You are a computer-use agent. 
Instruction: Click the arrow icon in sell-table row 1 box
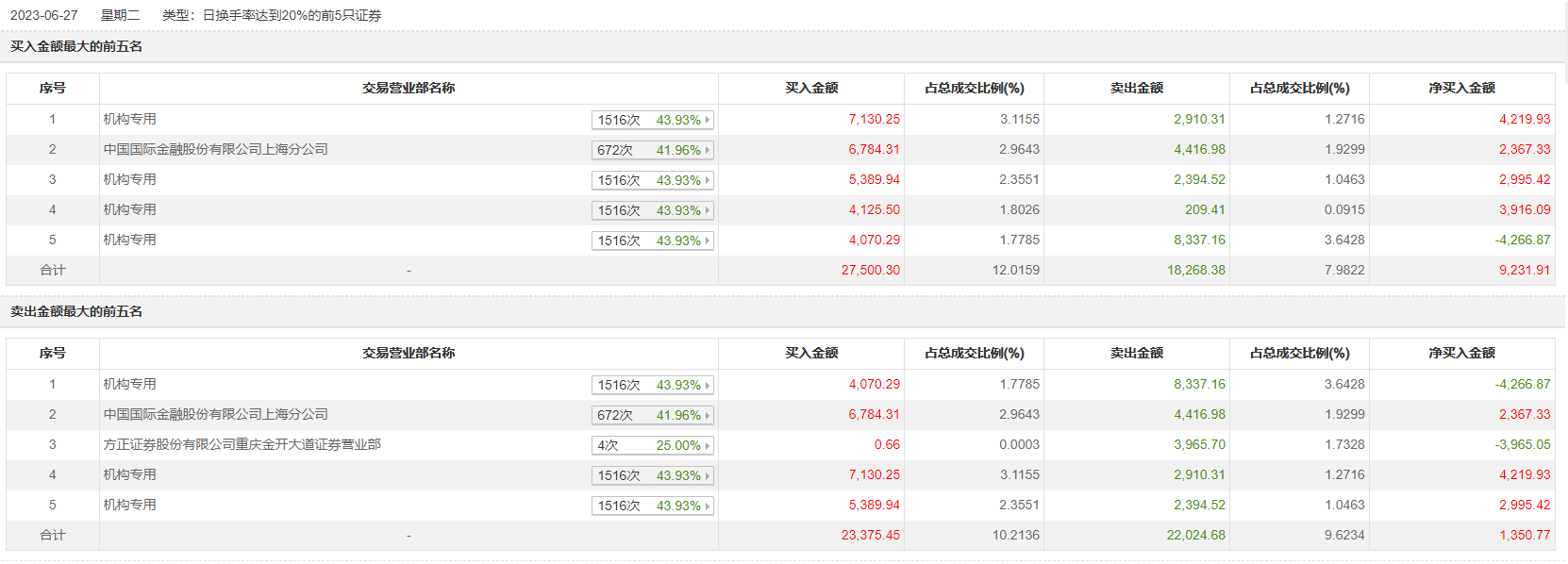point(708,385)
